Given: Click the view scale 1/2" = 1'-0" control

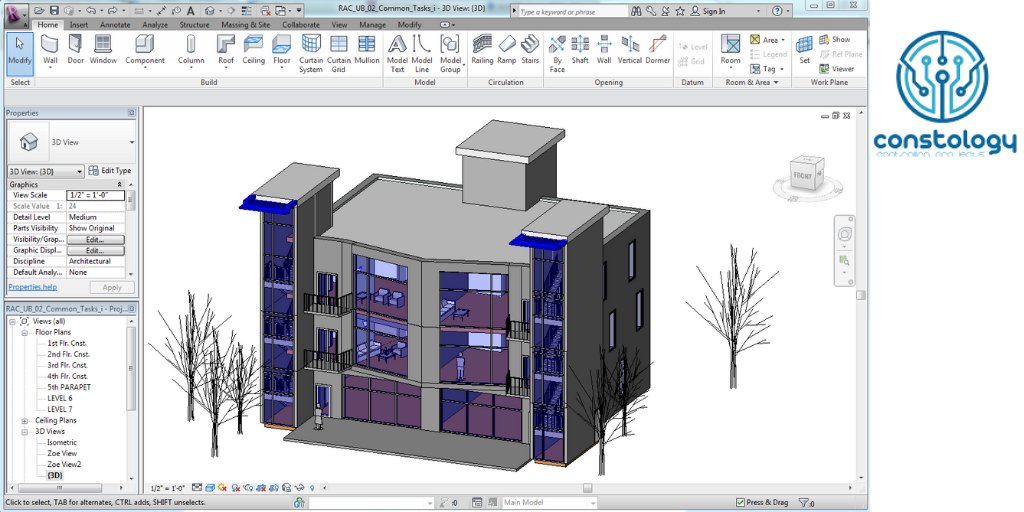Looking at the screenshot, I should 168,488.
